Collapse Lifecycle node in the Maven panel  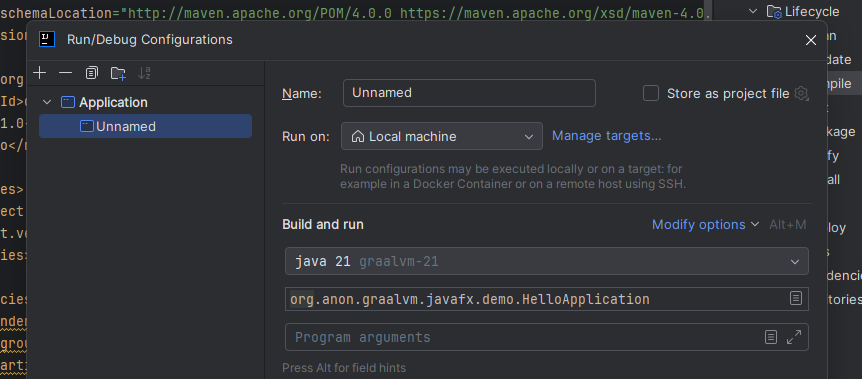point(753,11)
